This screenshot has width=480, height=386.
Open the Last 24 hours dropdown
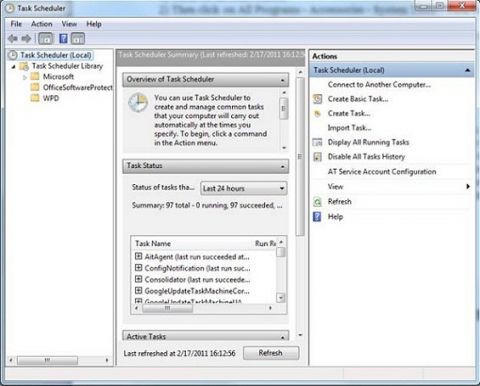[x=244, y=188]
